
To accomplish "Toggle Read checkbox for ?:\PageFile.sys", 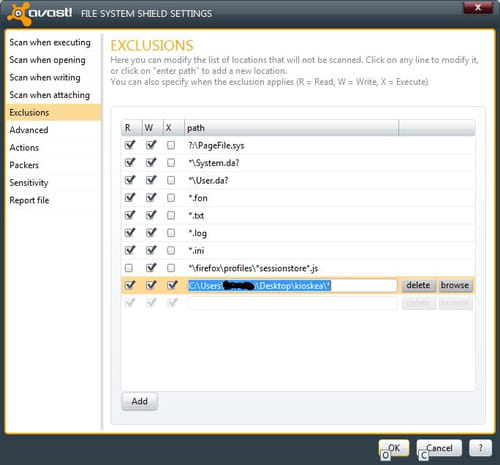I will click(130, 145).
